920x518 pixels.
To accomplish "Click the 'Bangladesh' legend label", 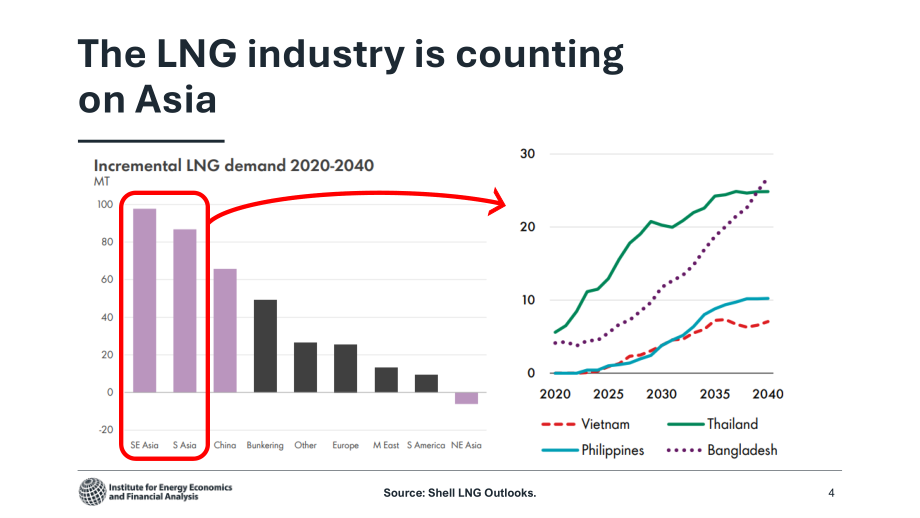I will click(x=742, y=451).
